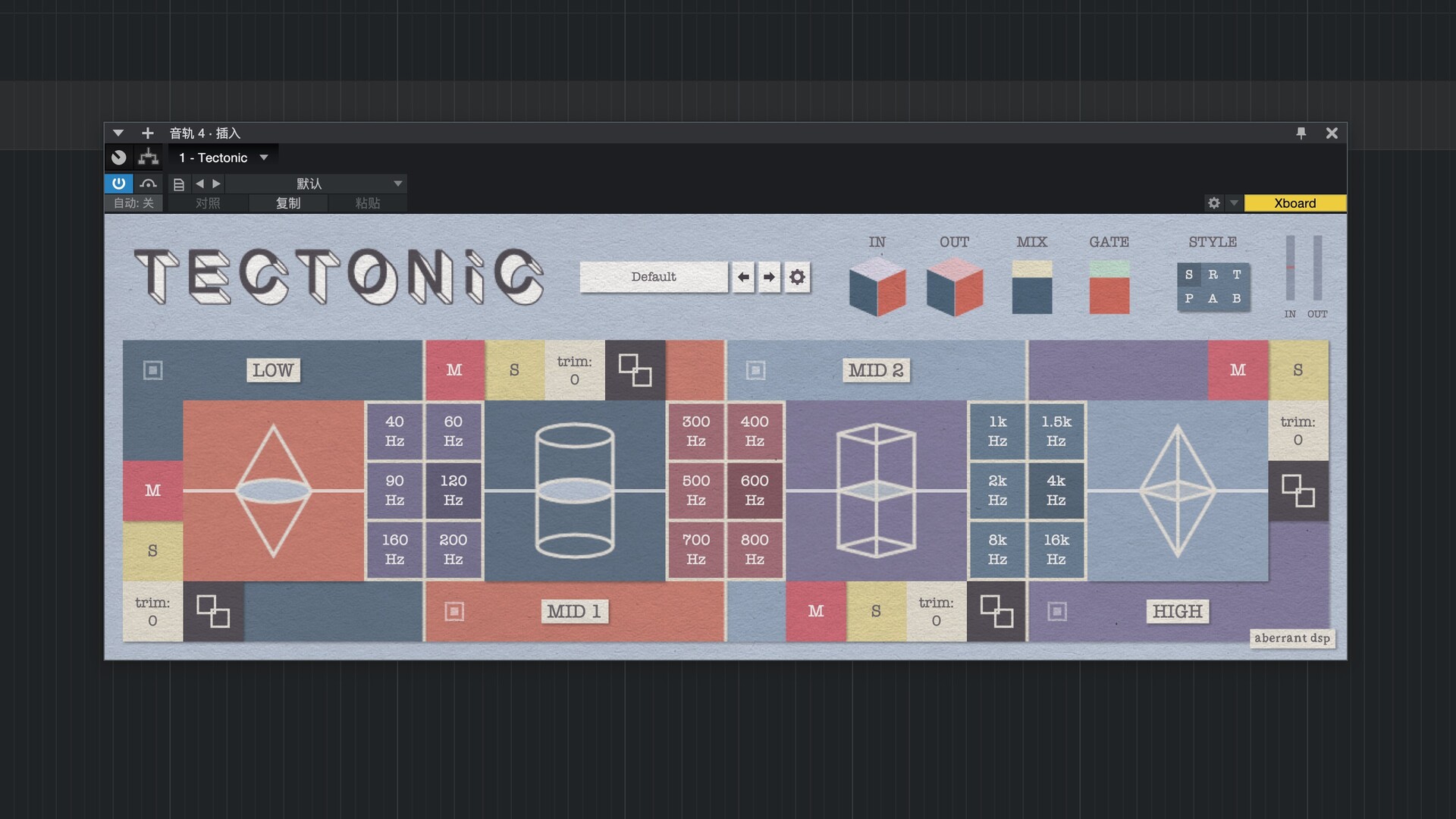This screenshot has width=1456, height=819.
Task: Click the LOW band trim value
Action: (153, 611)
